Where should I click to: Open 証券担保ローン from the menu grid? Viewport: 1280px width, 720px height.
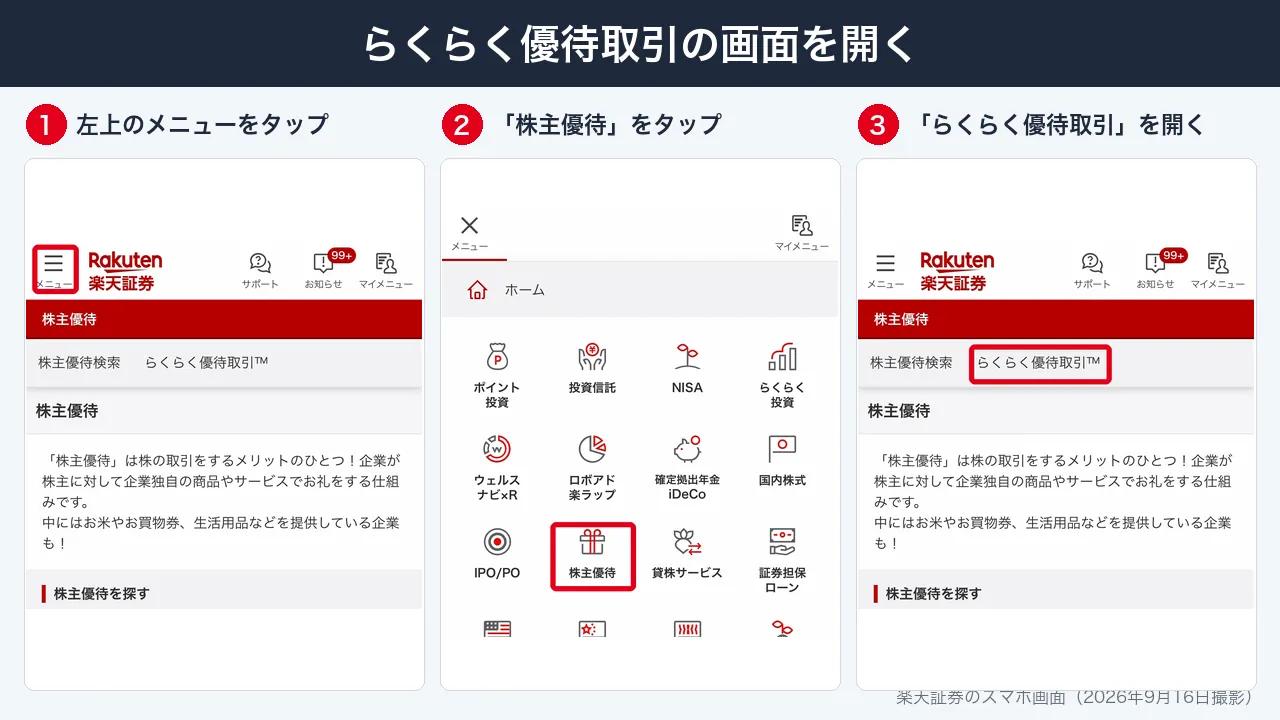pyautogui.click(x=782, y=561)
